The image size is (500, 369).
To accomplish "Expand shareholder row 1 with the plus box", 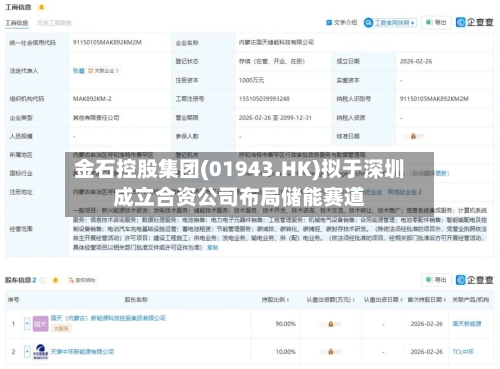I will 27,324.
